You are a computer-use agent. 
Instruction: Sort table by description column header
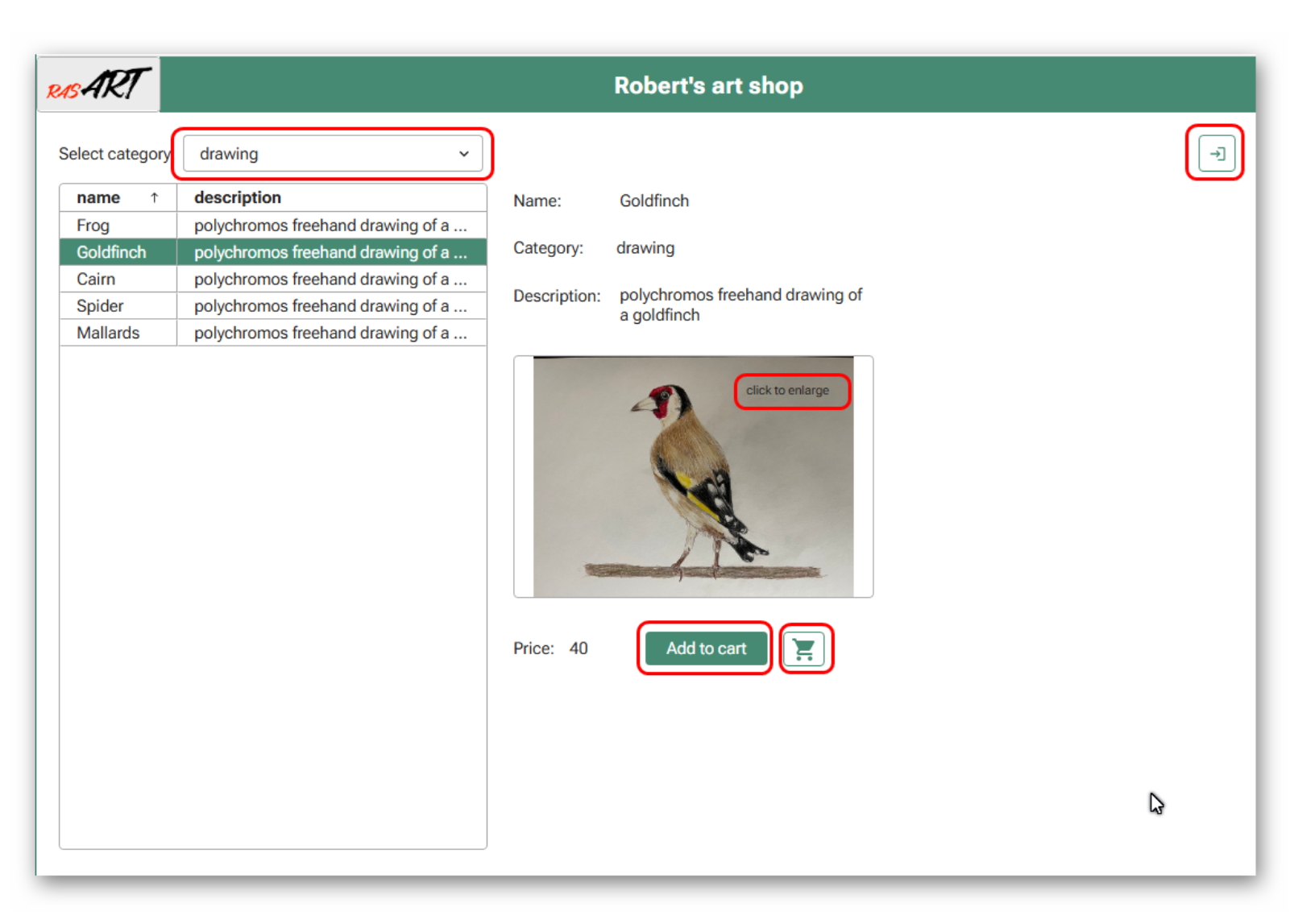click(x=331, y=197)
